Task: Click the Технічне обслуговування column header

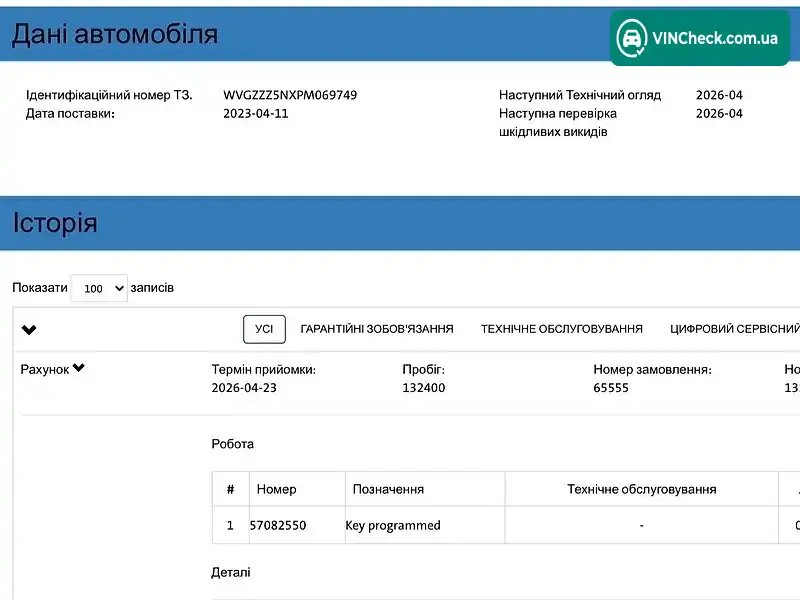Action: (x=642, y=489)
